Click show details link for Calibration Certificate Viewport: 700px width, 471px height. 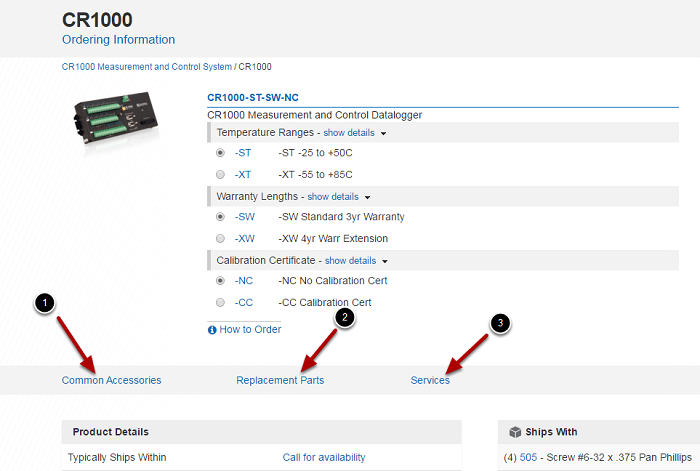click(x=350, y=260)
